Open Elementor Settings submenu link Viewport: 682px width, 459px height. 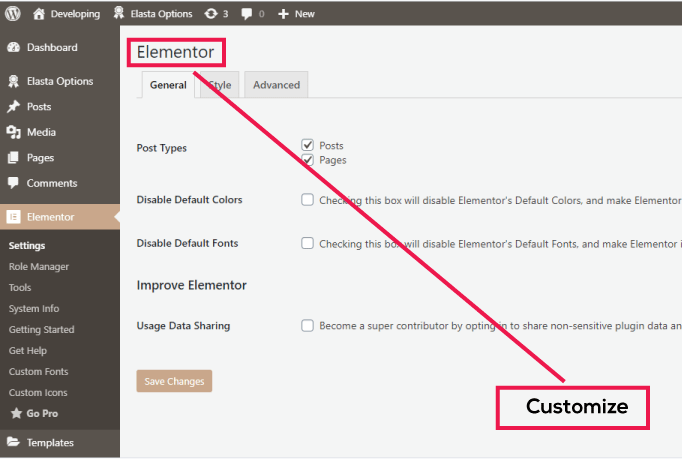pos(27,245)
